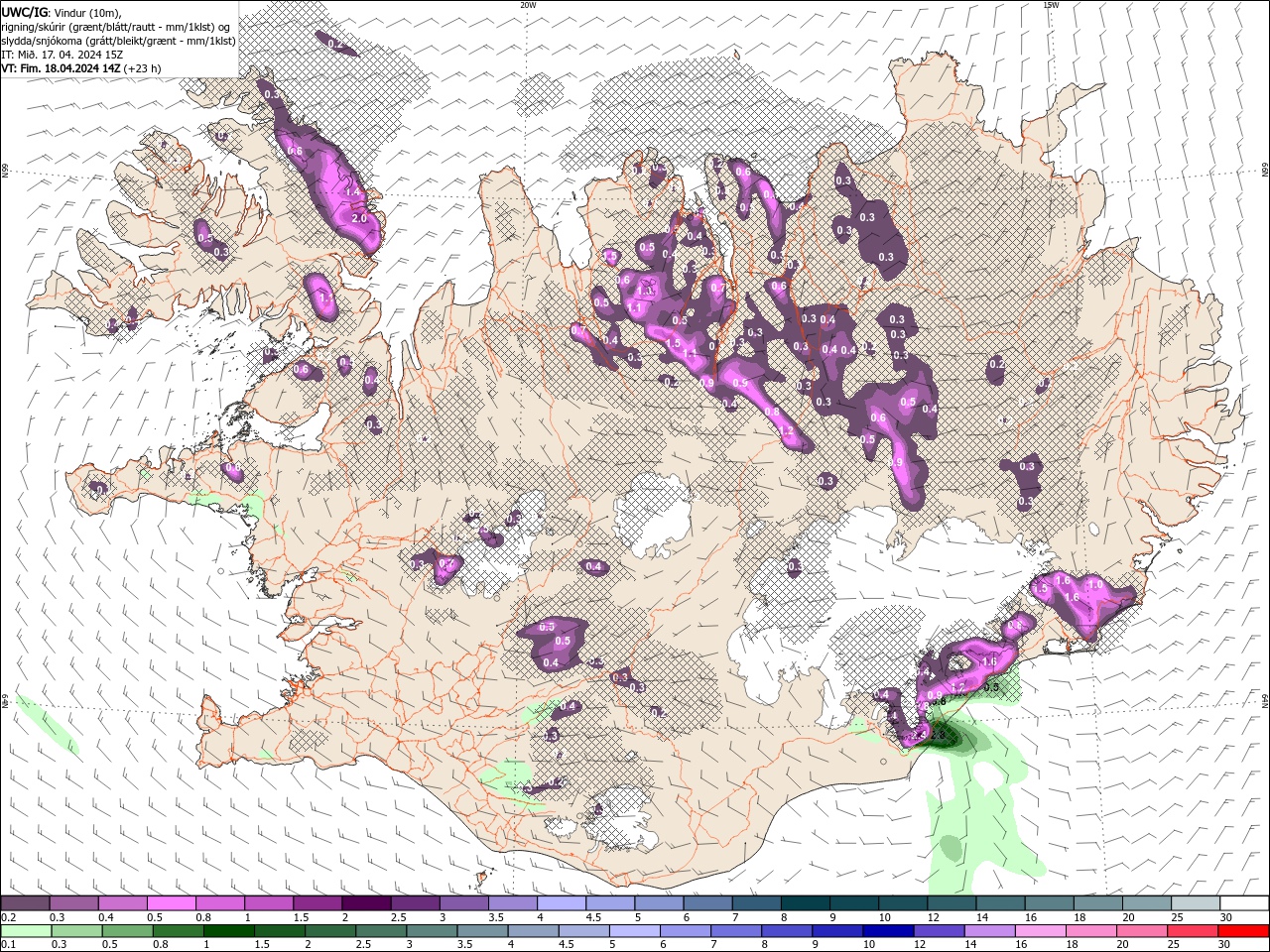This screenshot has width=1270, height=952.
Task: Choose the upper-row swatch labeled 18
Action: [1098, 903]
